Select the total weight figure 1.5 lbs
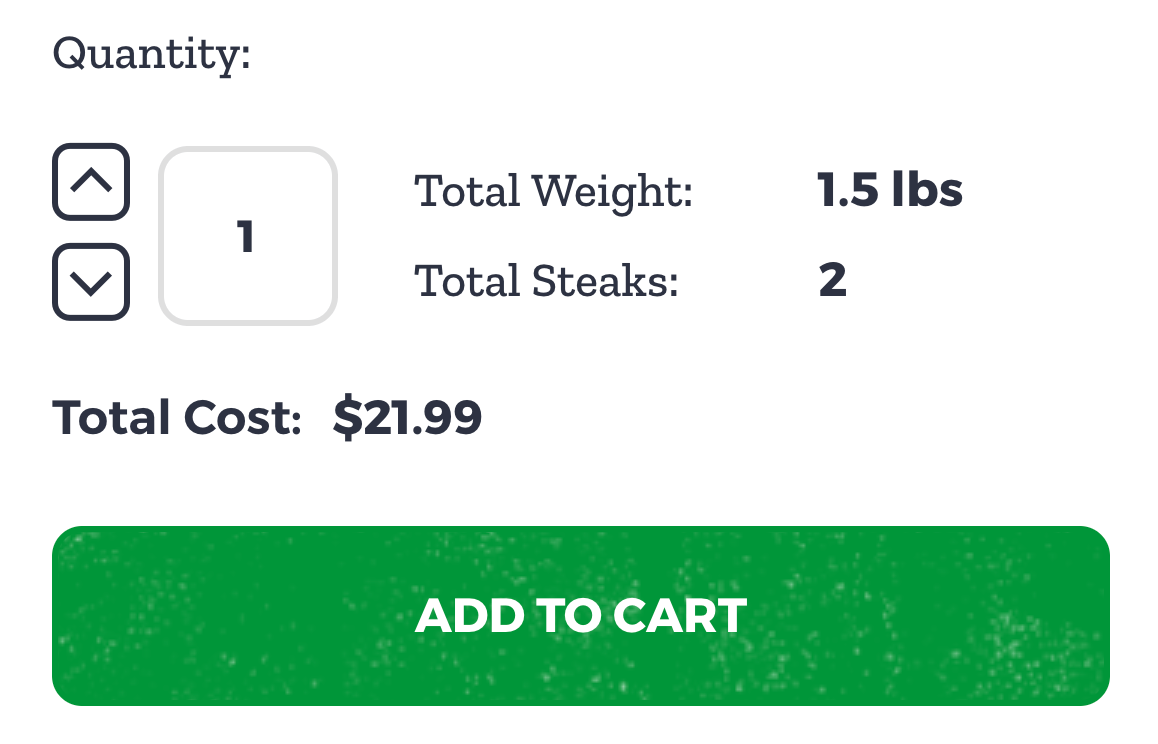1158x744 pixels. (890, 190)
